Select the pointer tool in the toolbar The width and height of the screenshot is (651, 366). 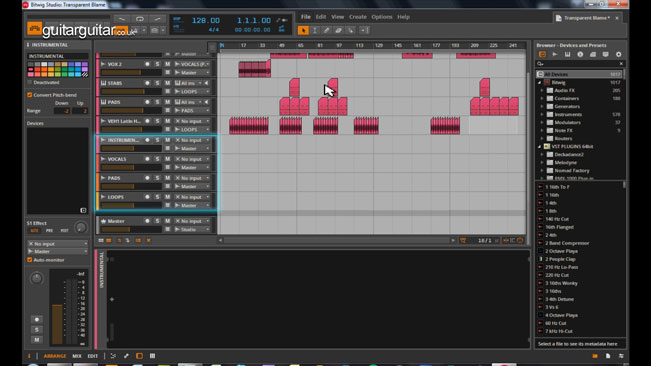click(303, 30)
